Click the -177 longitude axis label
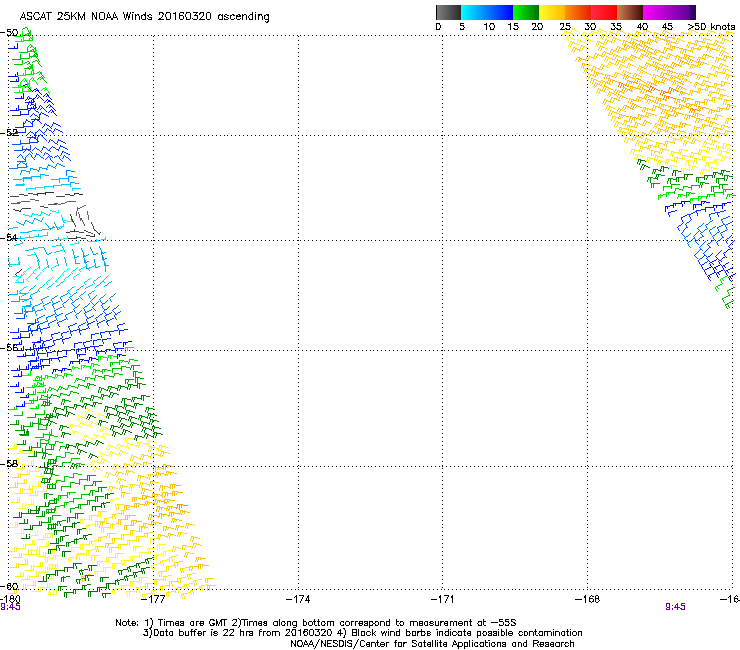This screenshot has height=650, width=740. [153, 599]
